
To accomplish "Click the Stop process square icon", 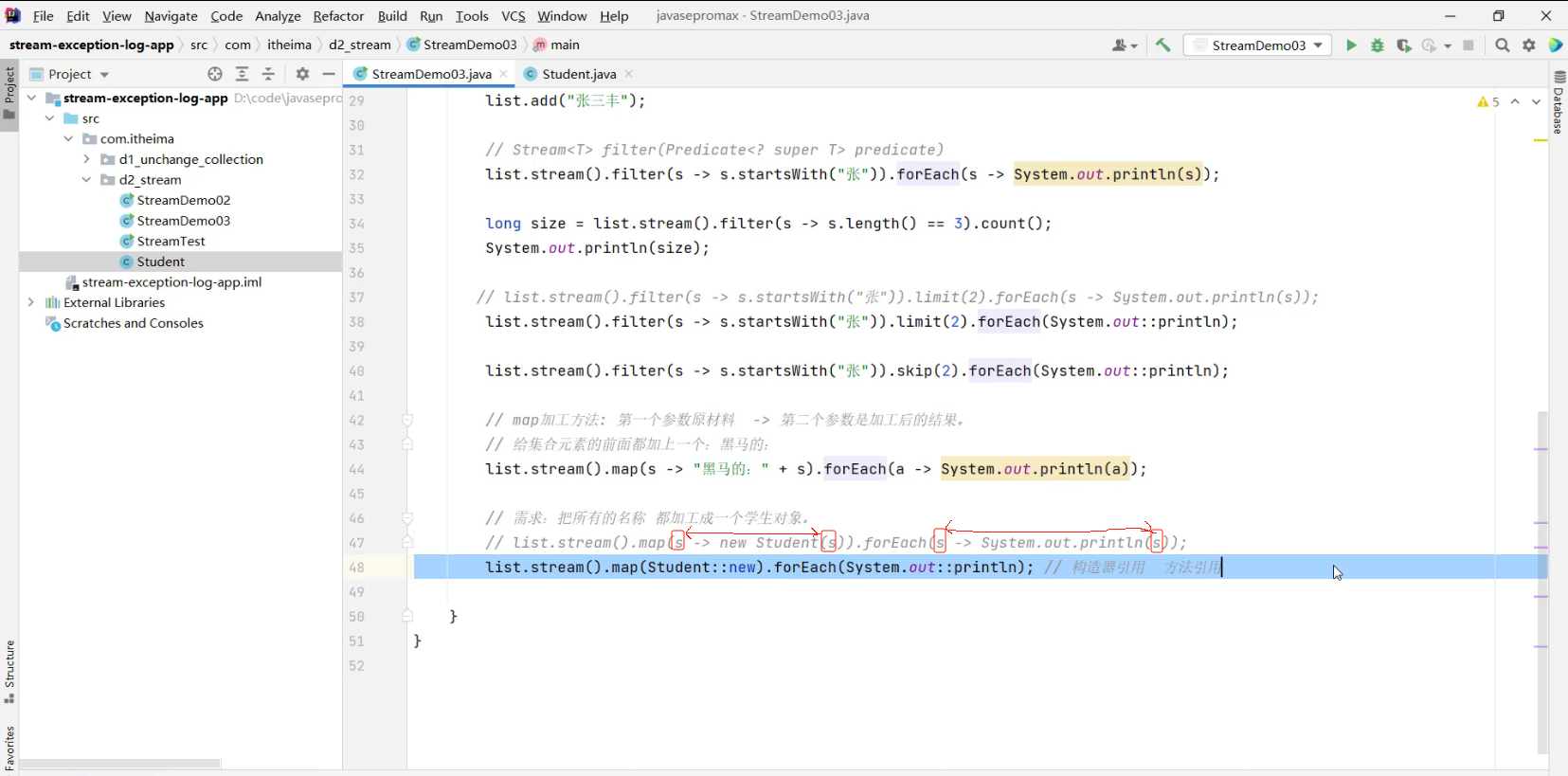I will (x=1469, y=45).
